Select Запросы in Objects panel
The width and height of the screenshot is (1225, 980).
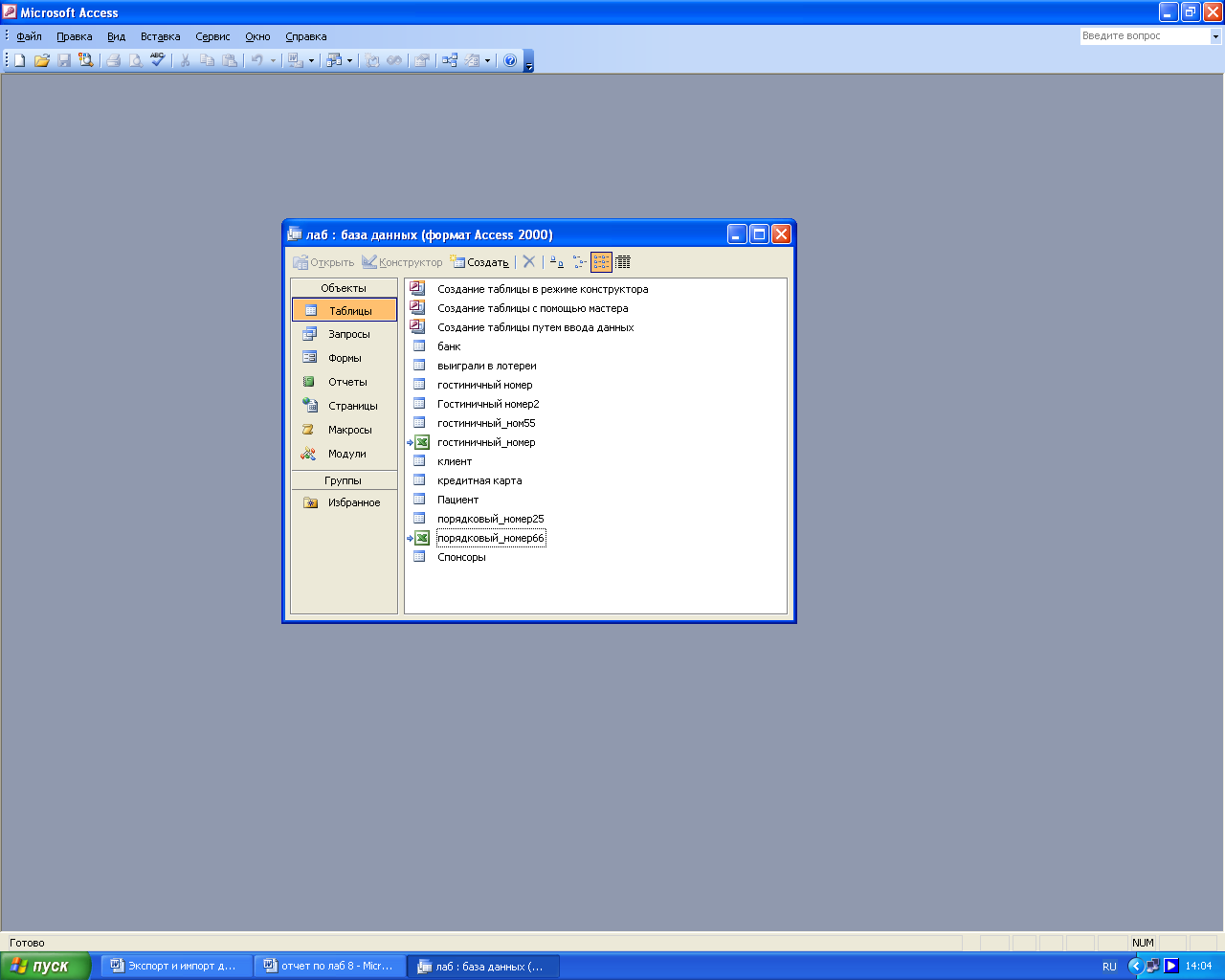(x=345, y=334)
